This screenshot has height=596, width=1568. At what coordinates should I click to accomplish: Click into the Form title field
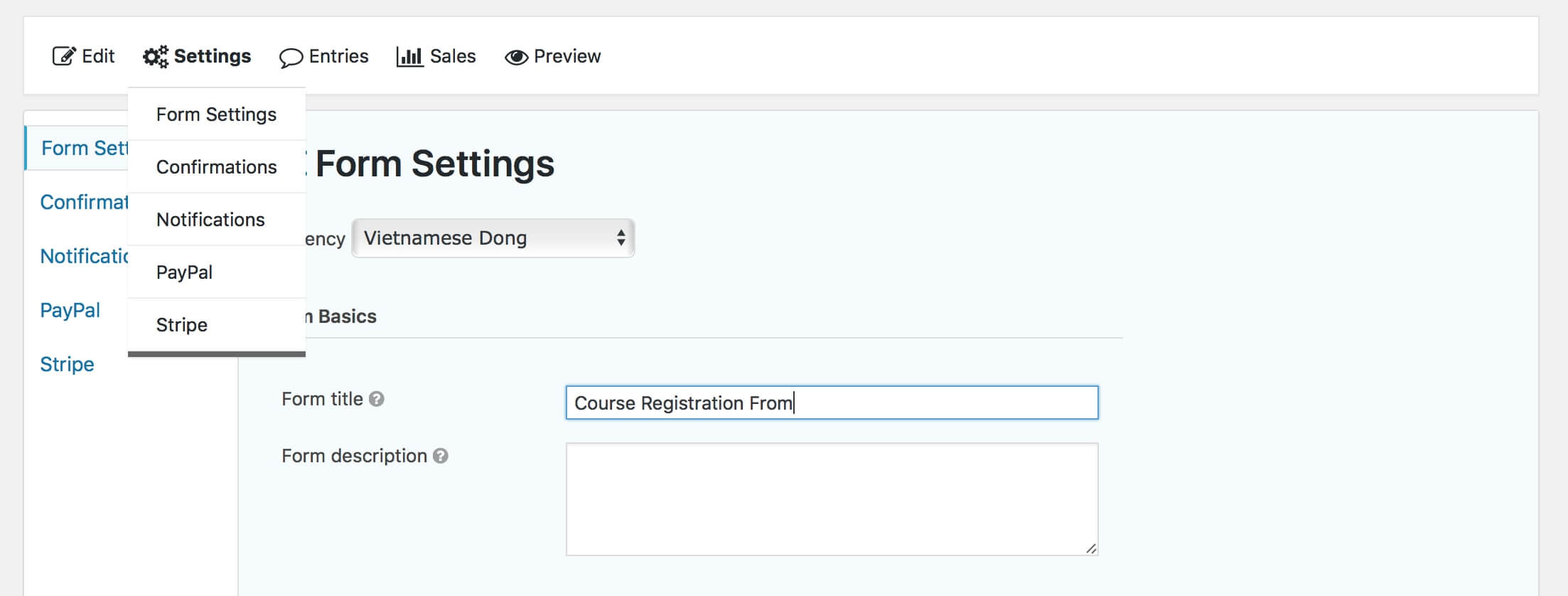[832, 403]
